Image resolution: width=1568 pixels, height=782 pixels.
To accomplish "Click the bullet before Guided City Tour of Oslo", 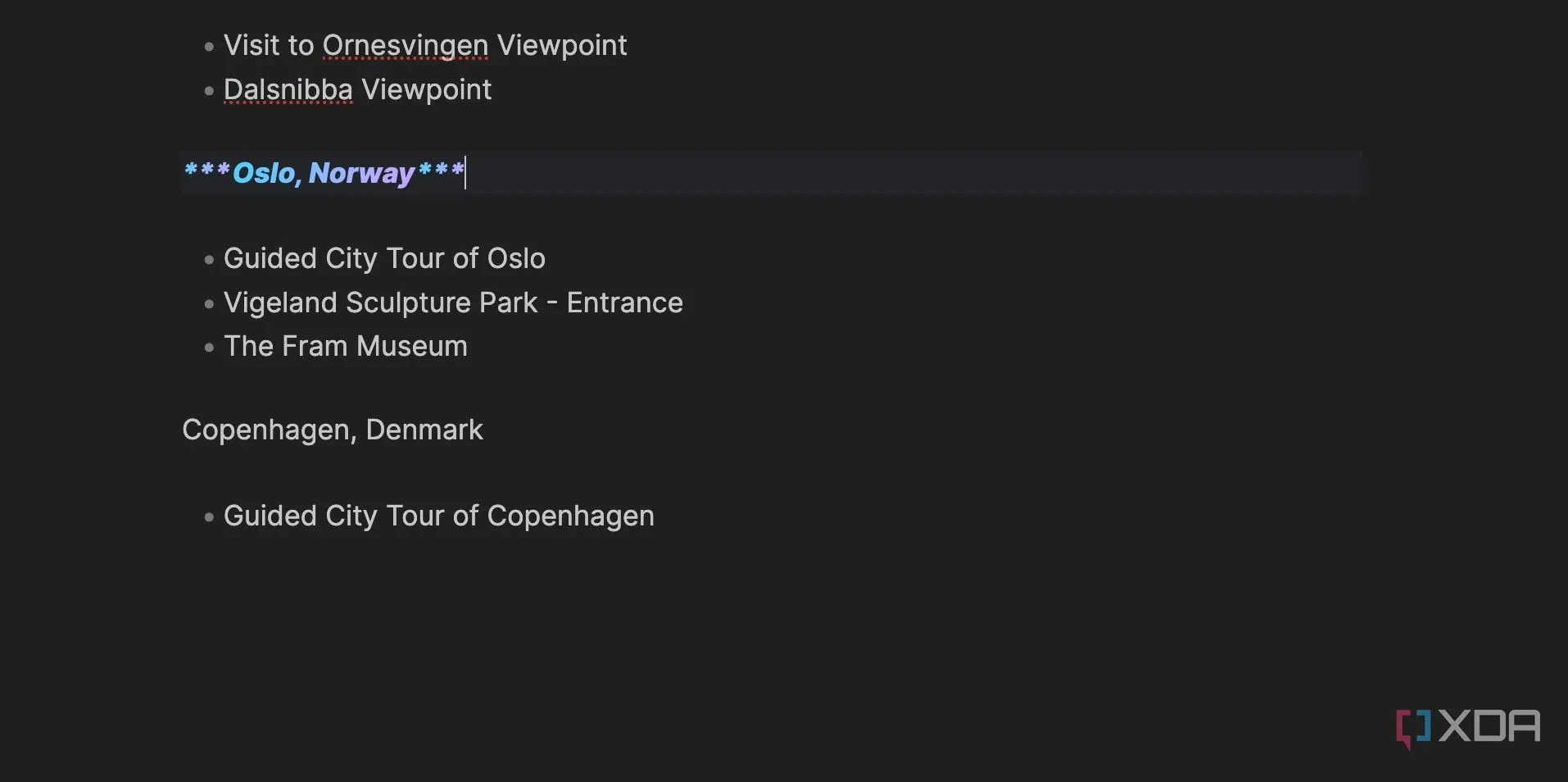I will click(x=209, y=260).
